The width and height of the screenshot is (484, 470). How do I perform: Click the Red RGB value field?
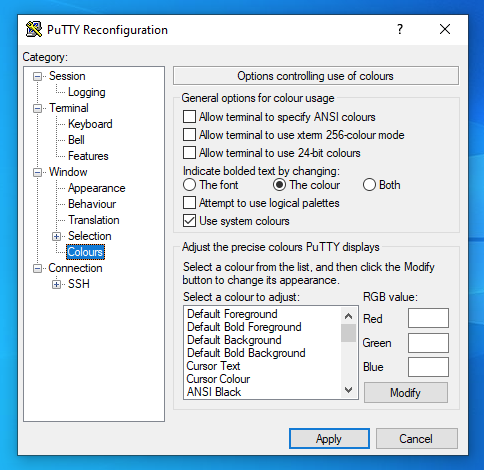pyautogui.click(x=428, y=318)
